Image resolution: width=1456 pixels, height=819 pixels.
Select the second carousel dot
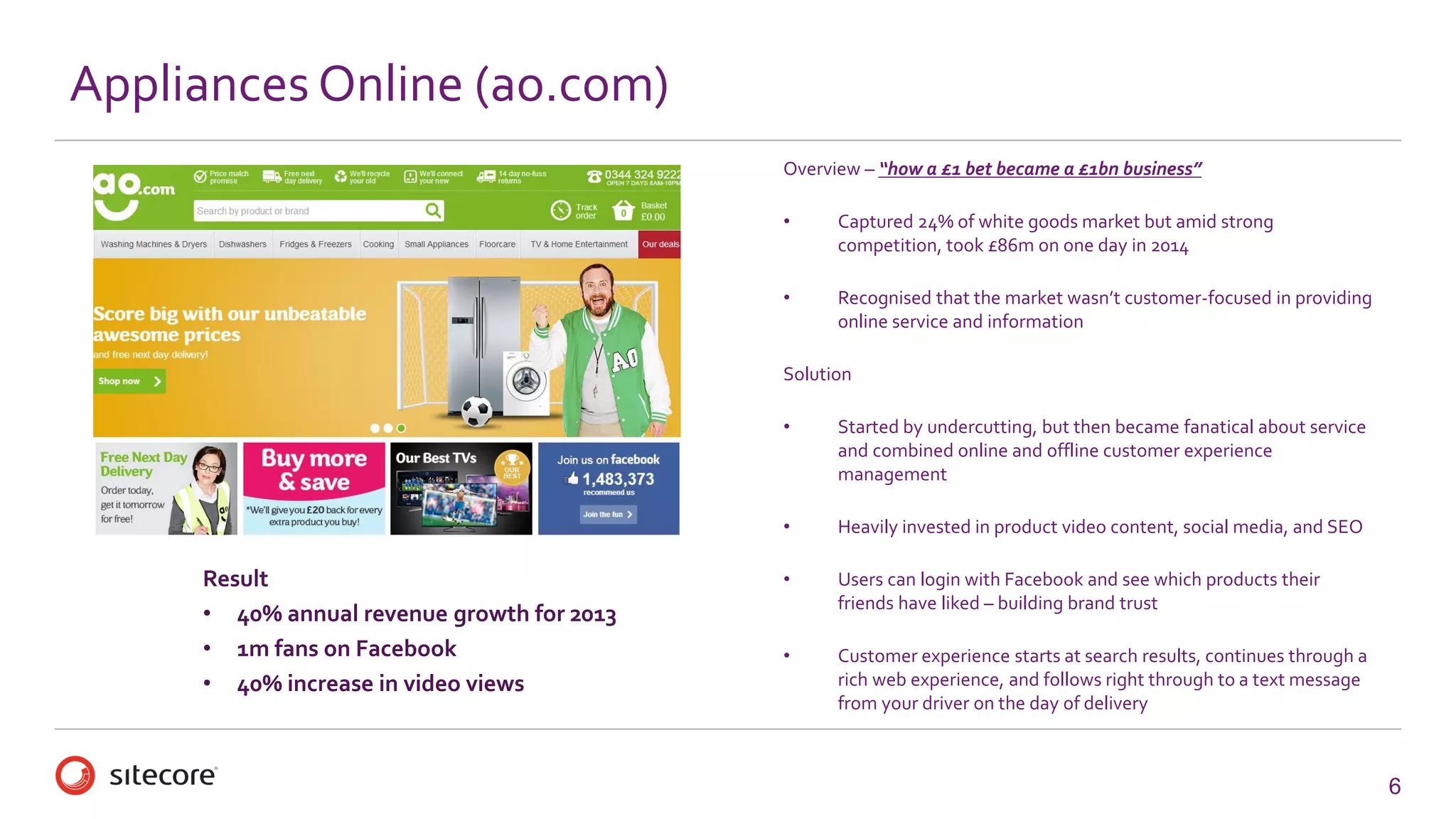point(388,428)
